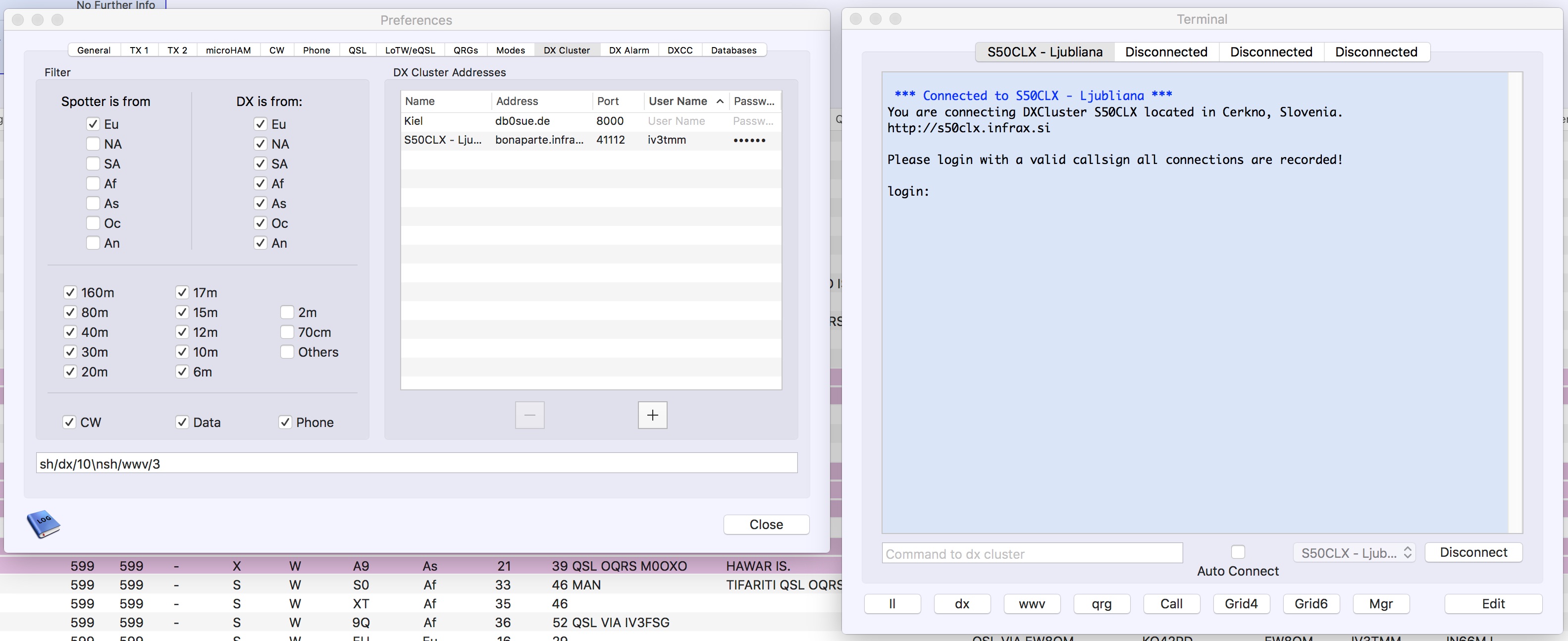The image size is (1568, 641).
Task: Click the Port column header
Action: [x=618, y=101]
